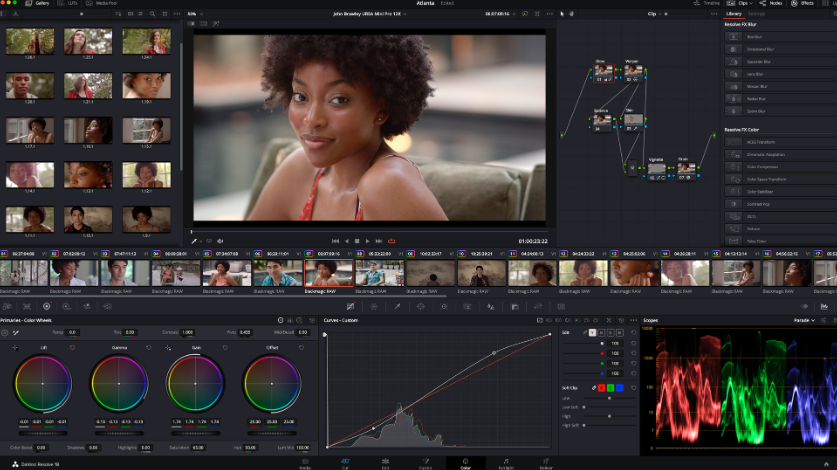
Task: Click the Color Space Transform effect icon
Action: (x=733, y=179)
